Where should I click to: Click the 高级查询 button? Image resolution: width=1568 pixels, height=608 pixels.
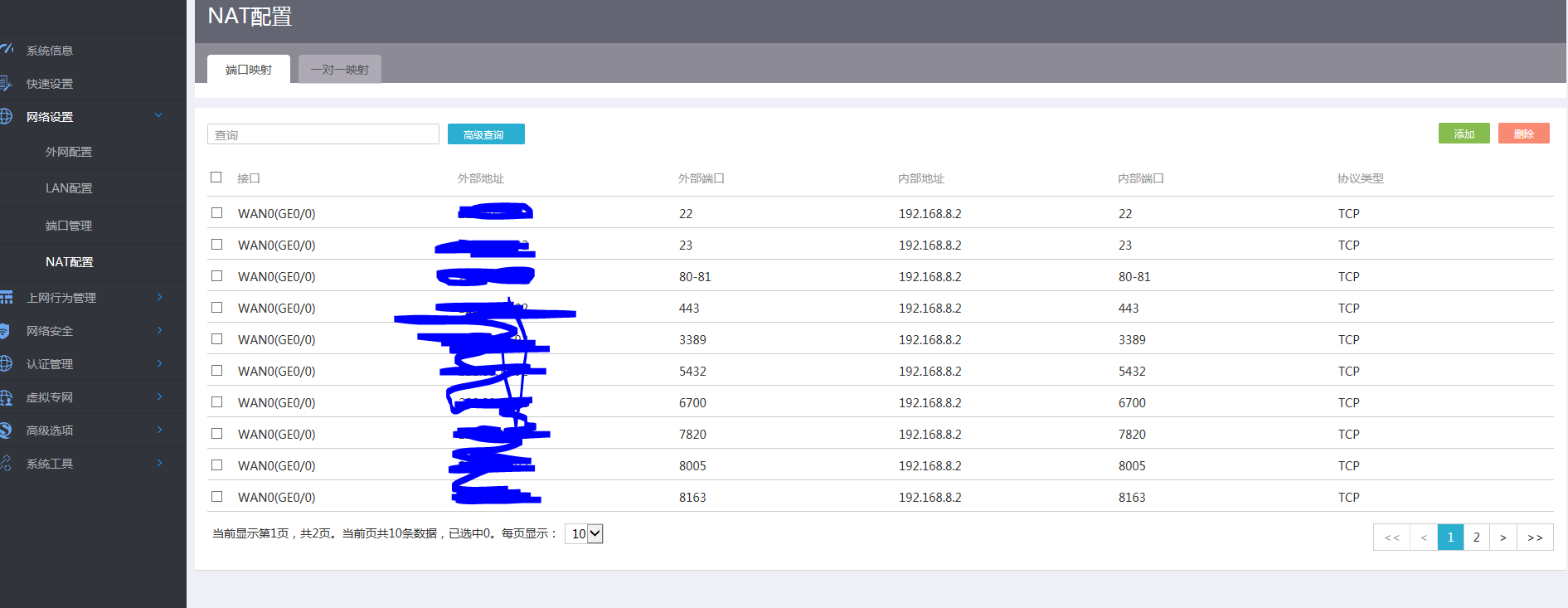[486, 134]
